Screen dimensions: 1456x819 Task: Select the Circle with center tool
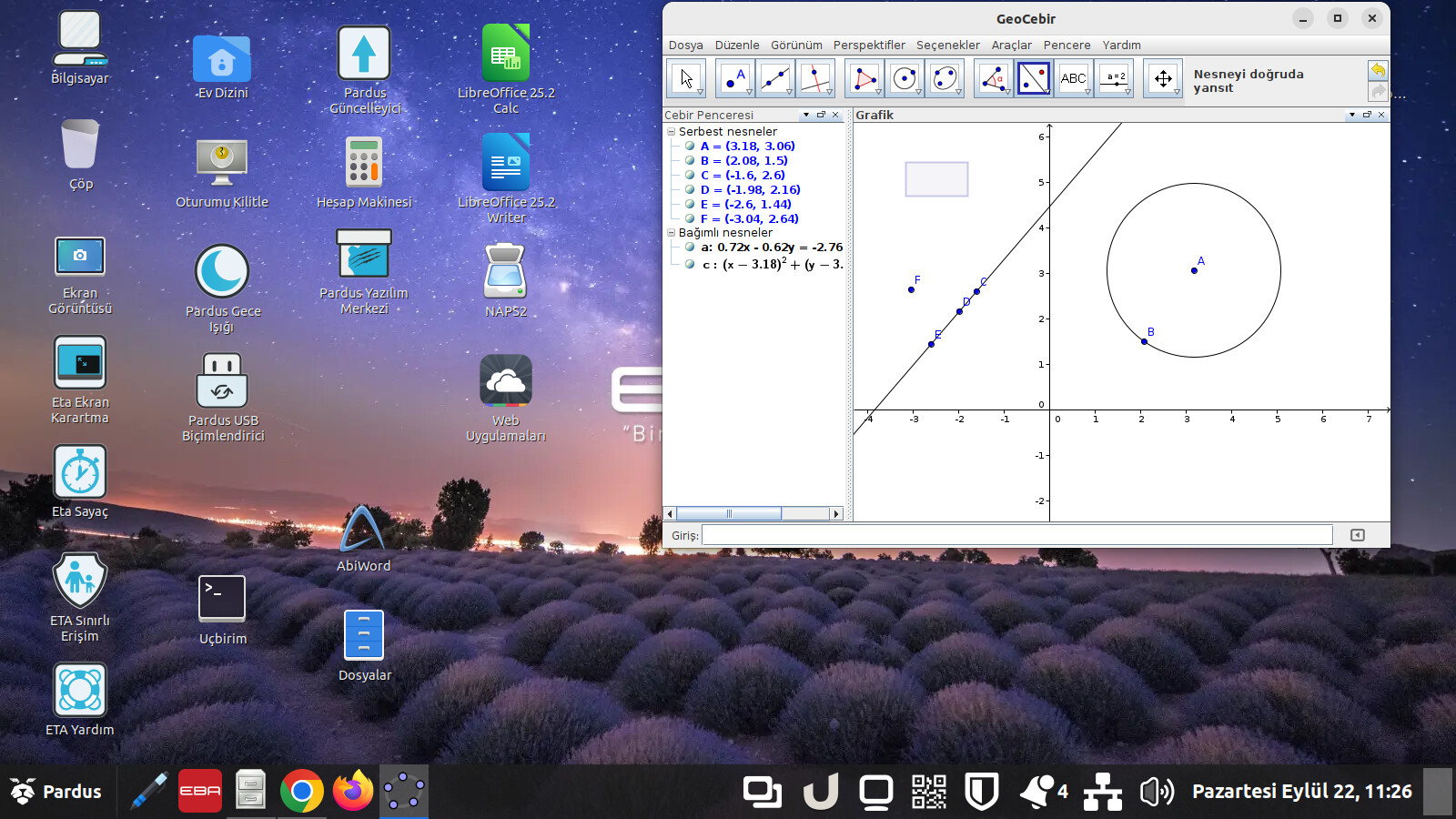click(904, 79)
